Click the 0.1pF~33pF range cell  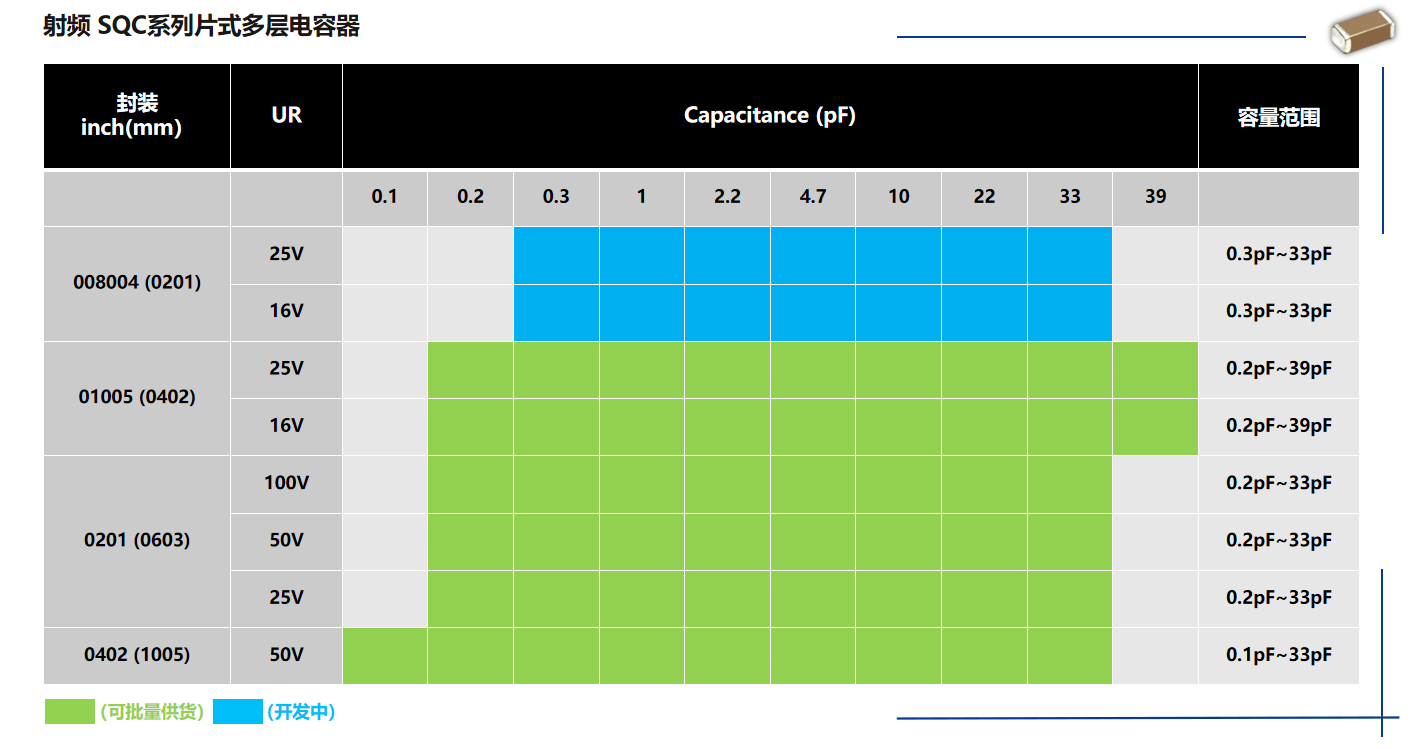click(x=1278, y=656)
